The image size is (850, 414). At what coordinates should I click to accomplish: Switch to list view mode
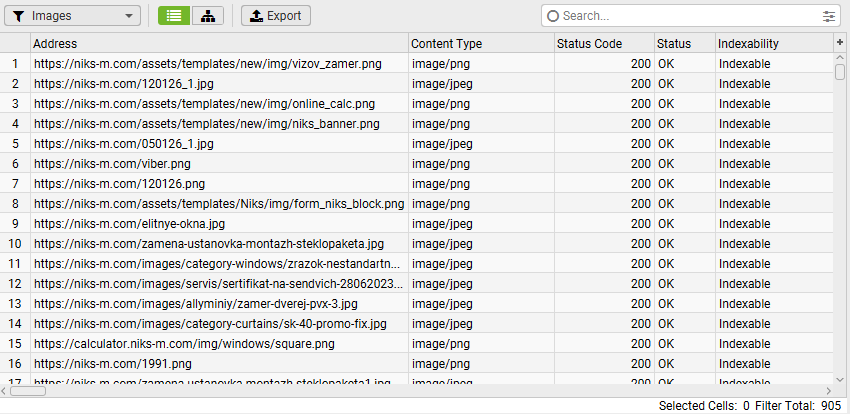coord(174,16)
